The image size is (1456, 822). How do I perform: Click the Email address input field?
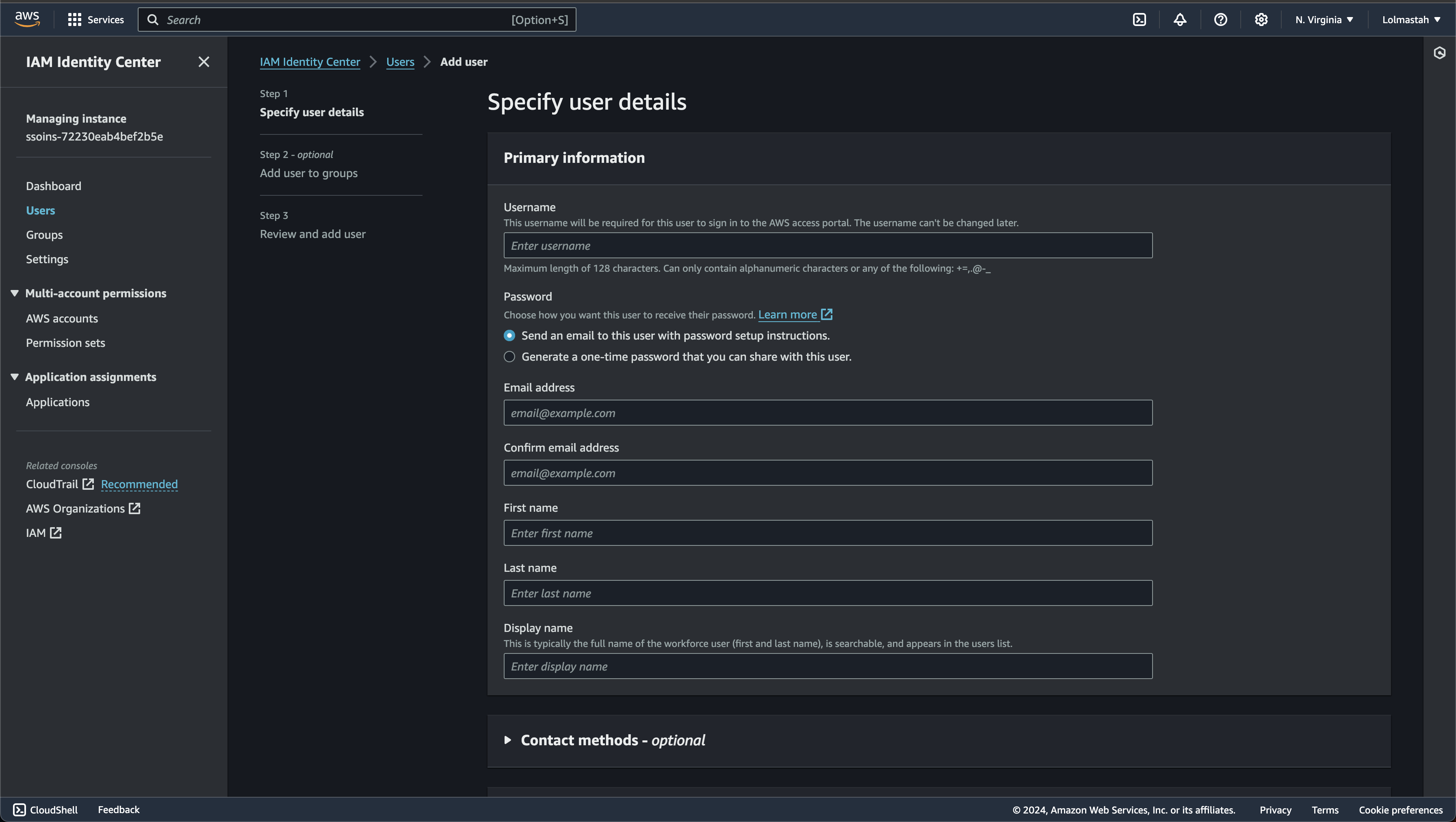pos(828,412)
